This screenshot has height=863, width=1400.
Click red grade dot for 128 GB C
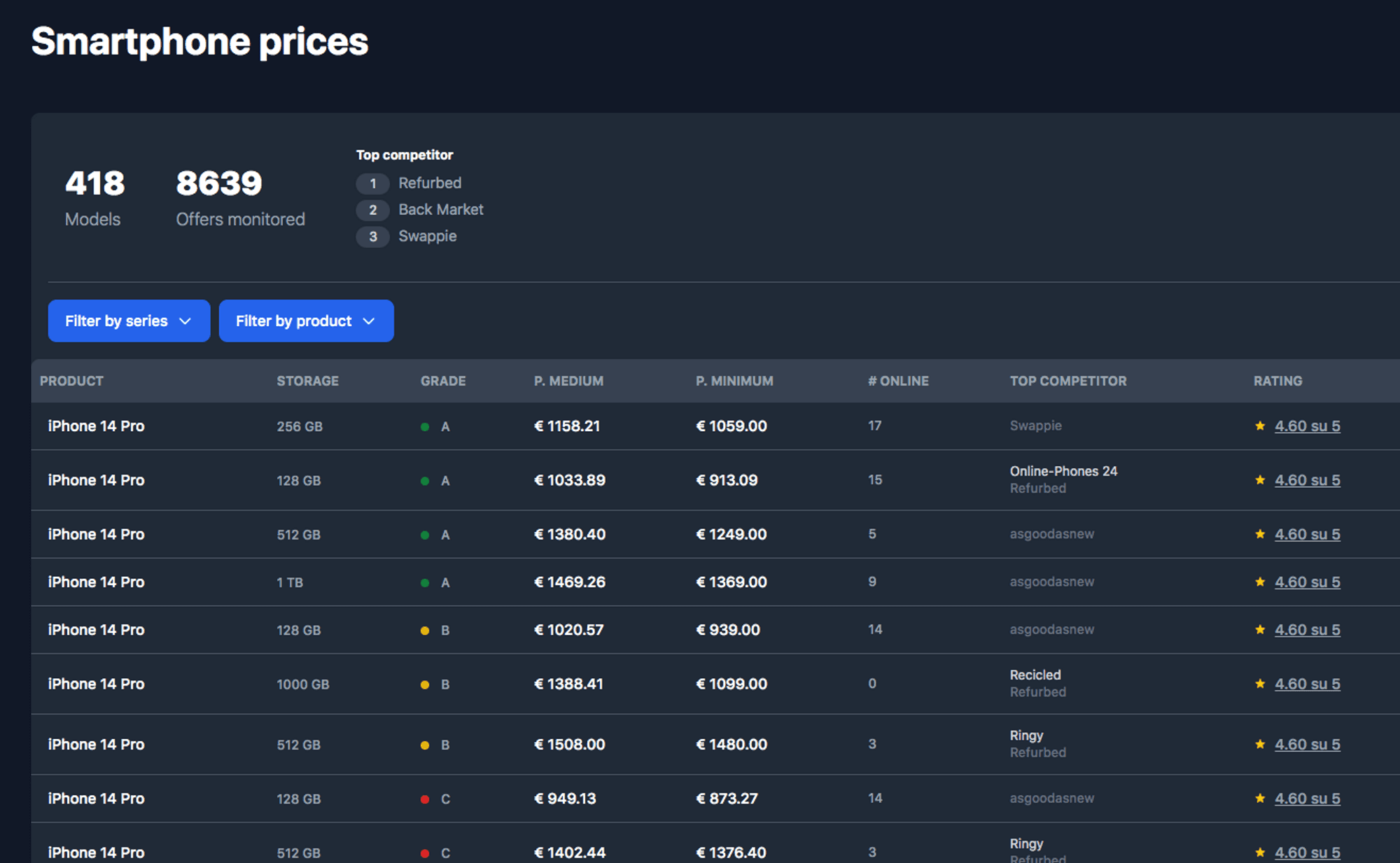425,799
